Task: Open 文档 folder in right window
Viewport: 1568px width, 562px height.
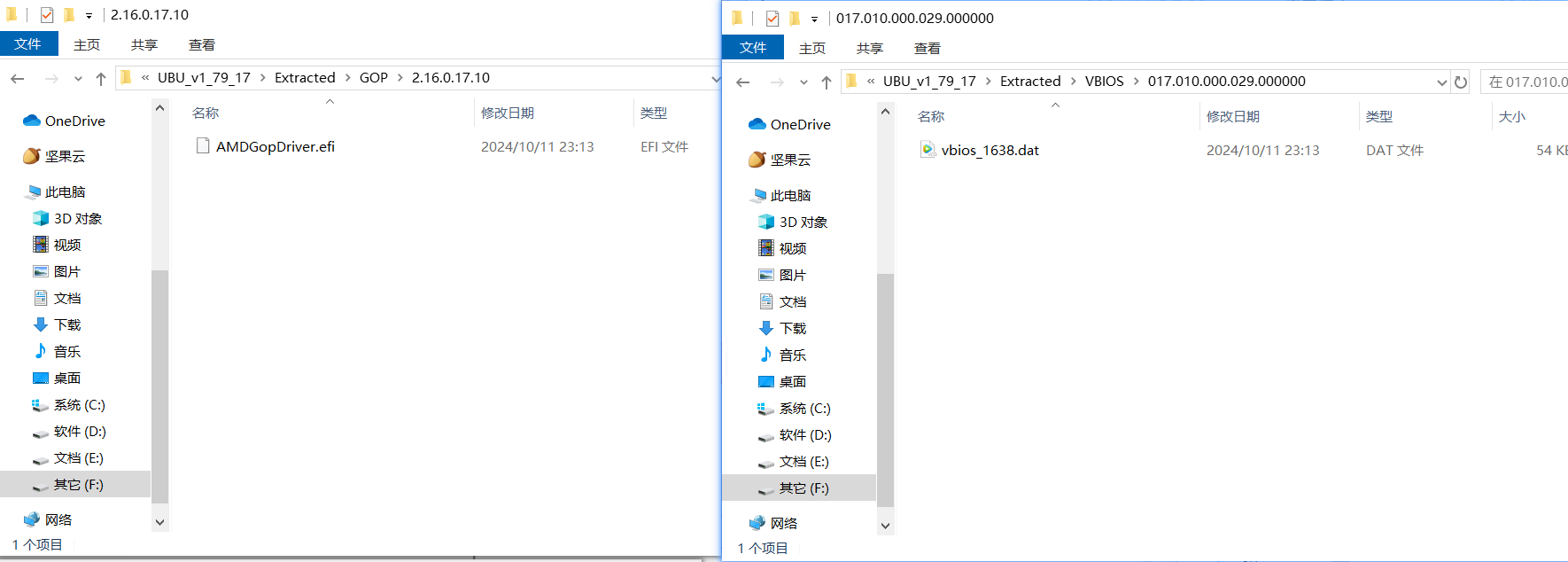Action: tap(792, 301)
